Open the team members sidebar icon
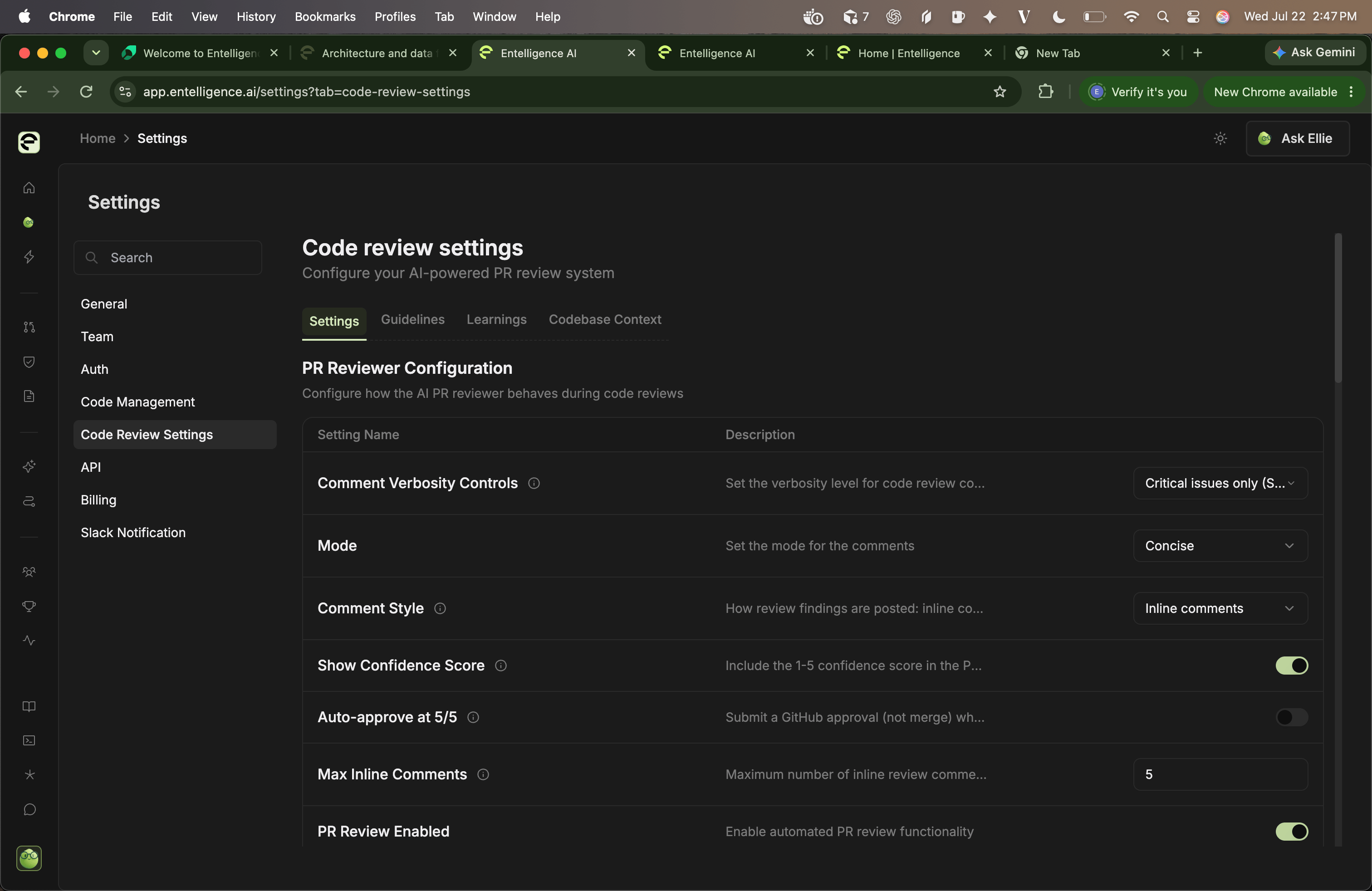 click(29, 572)
